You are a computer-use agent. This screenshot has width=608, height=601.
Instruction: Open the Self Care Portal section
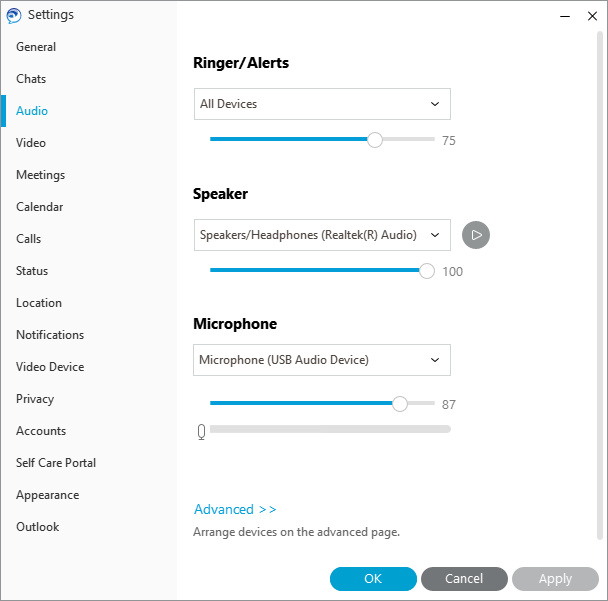click(x=56, y=463)
